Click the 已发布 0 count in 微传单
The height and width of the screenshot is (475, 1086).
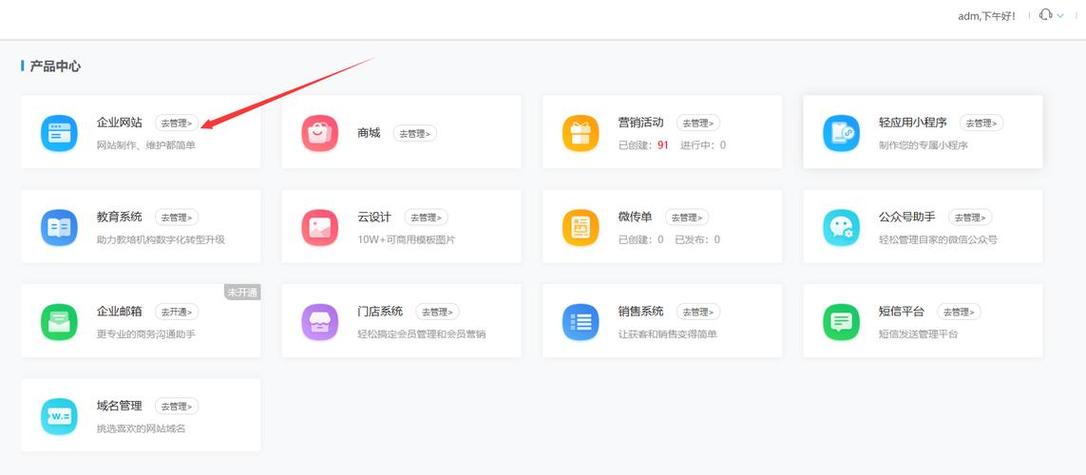pyautogui.click(x=697, y=240)
